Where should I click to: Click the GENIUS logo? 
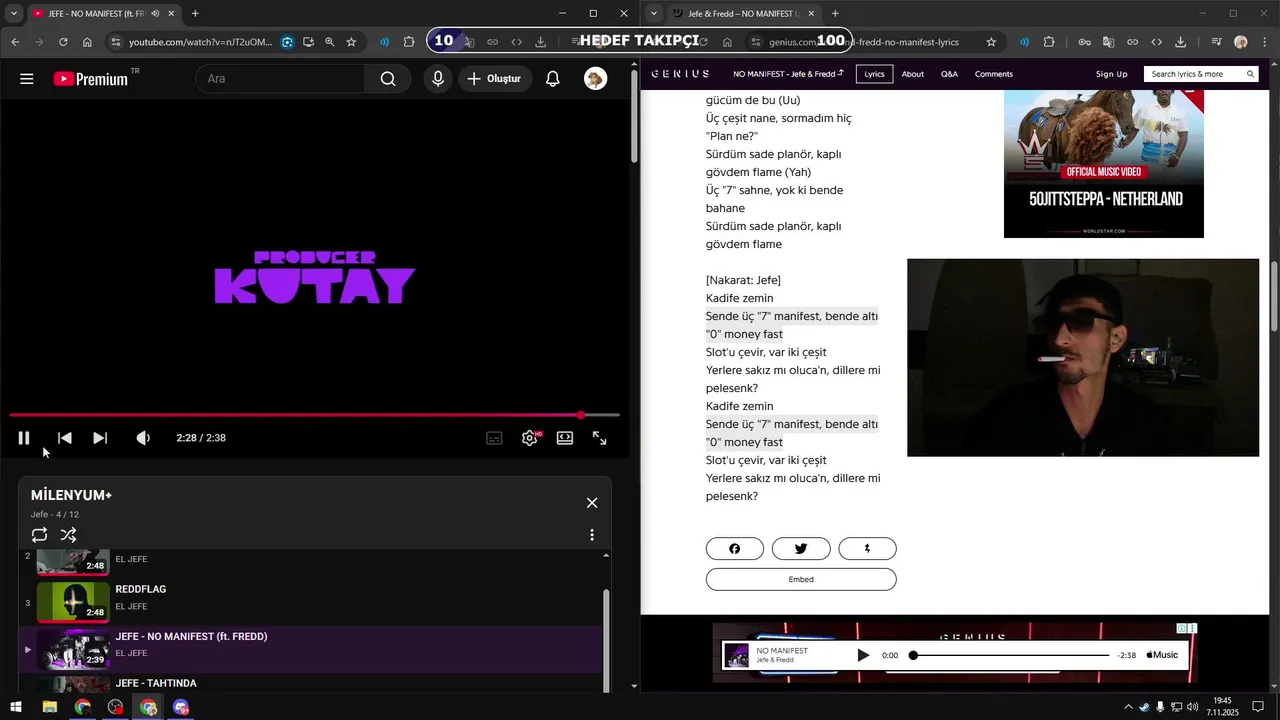(680, 74)
